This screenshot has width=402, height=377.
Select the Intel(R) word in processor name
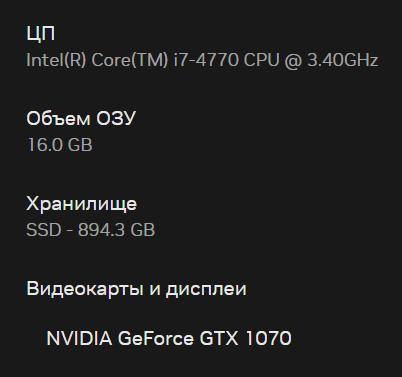click(56, 60)
